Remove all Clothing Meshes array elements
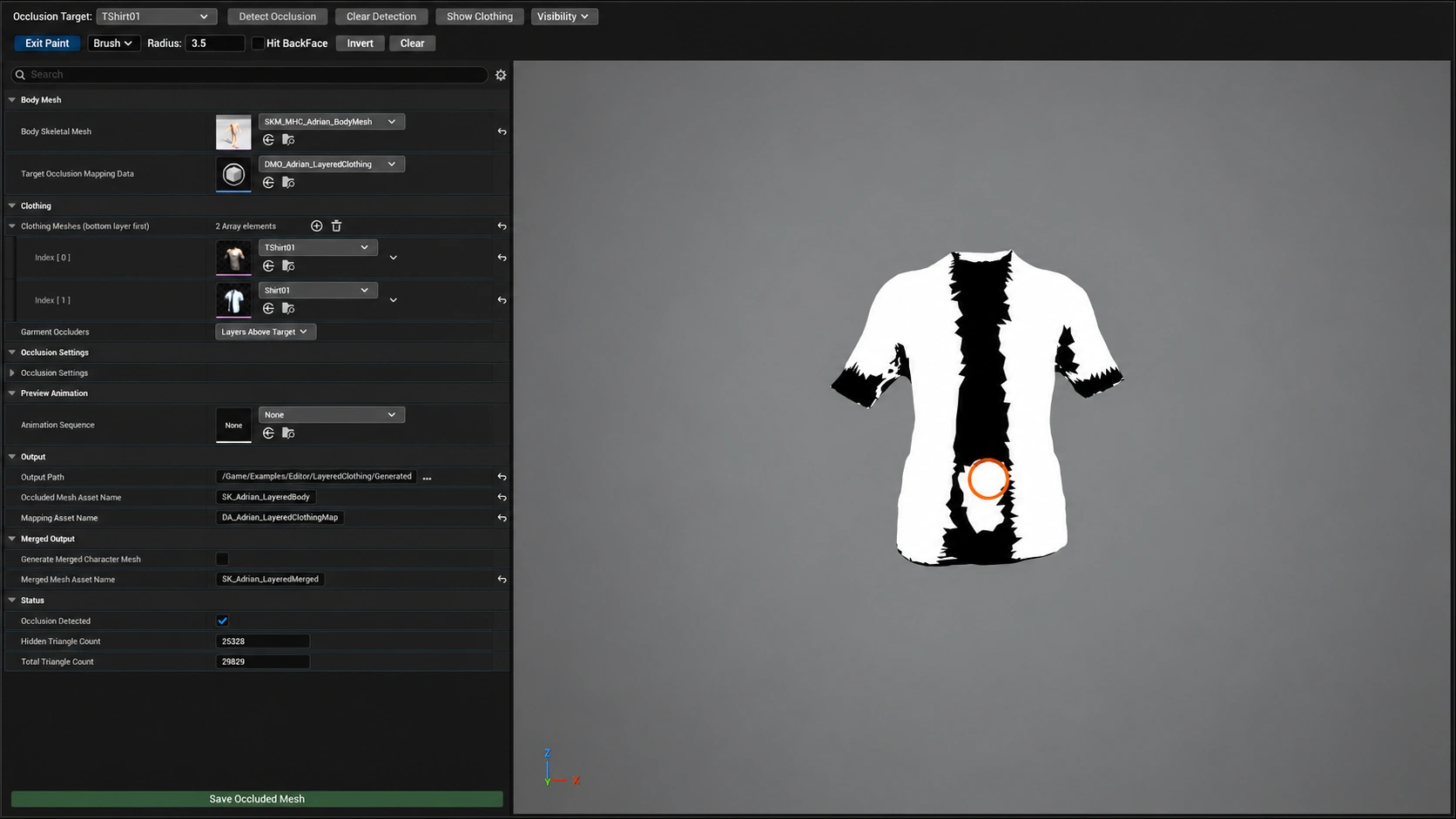 click(336, 226)
